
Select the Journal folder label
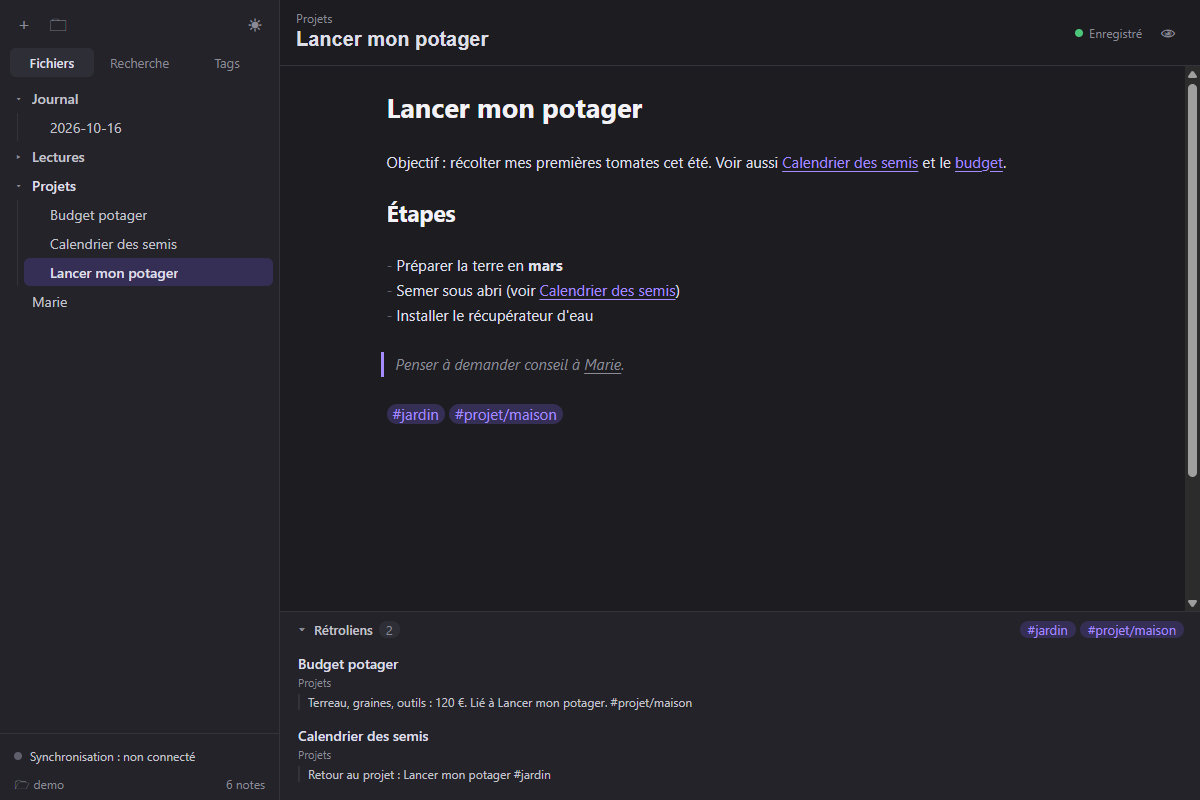pos(55,99)
